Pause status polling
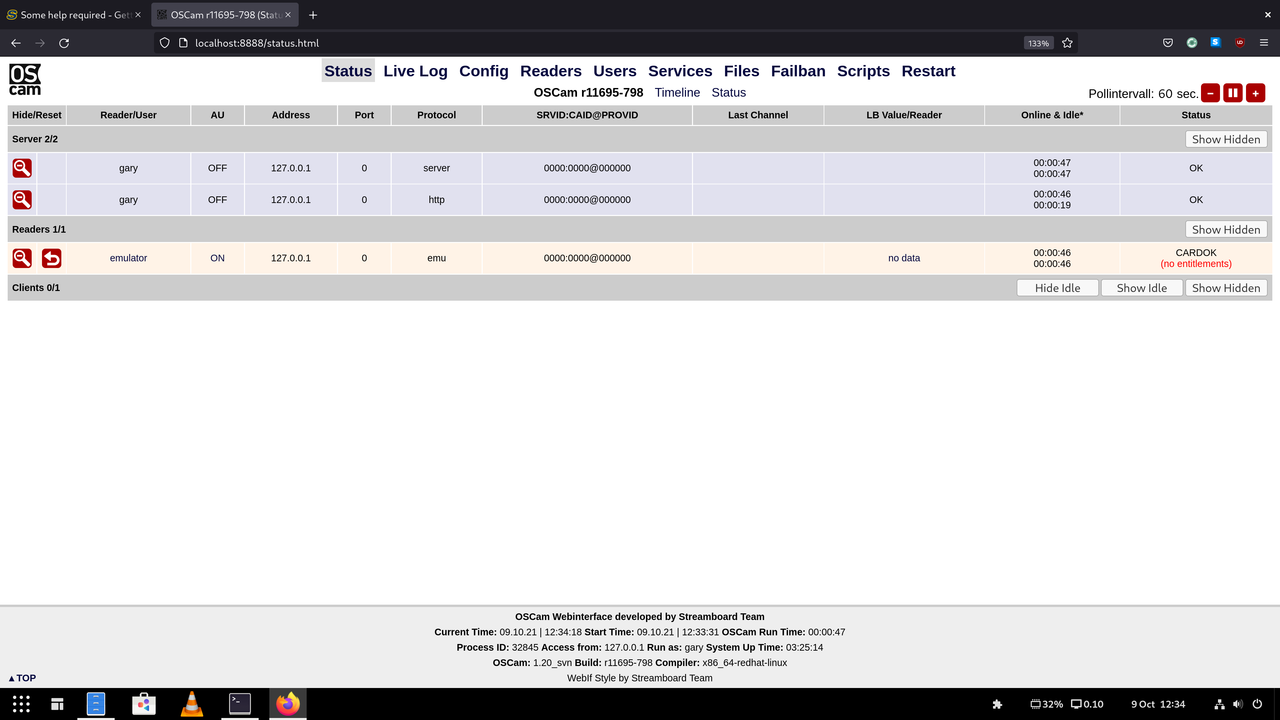Viewport: 1280px width, 720px height. coord(1233,93)
